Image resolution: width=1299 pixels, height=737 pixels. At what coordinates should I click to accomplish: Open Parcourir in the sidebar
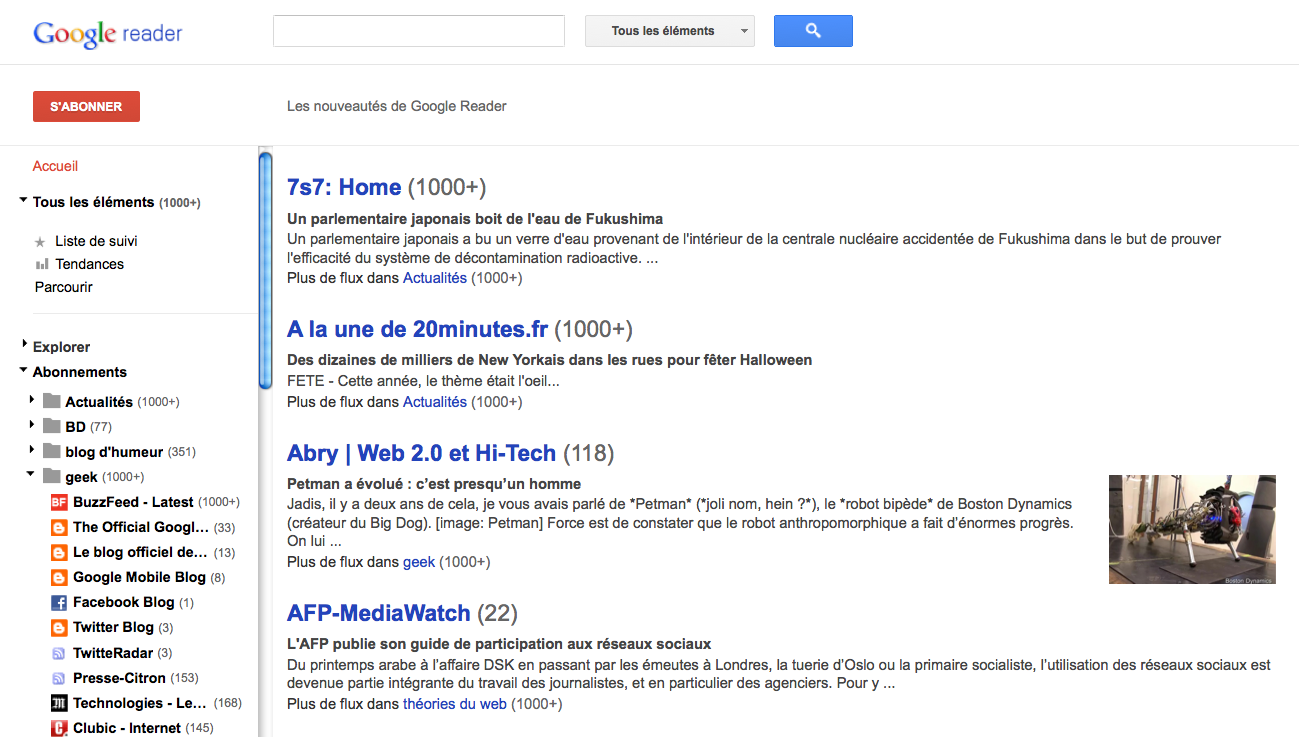point(64,287)
